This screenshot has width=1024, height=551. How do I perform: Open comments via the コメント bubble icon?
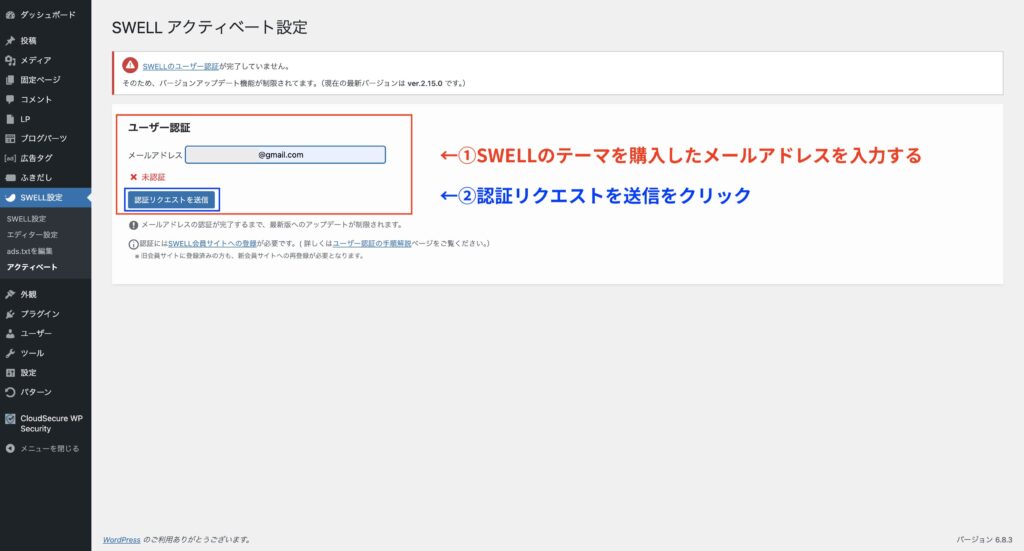tap(10, 99)
